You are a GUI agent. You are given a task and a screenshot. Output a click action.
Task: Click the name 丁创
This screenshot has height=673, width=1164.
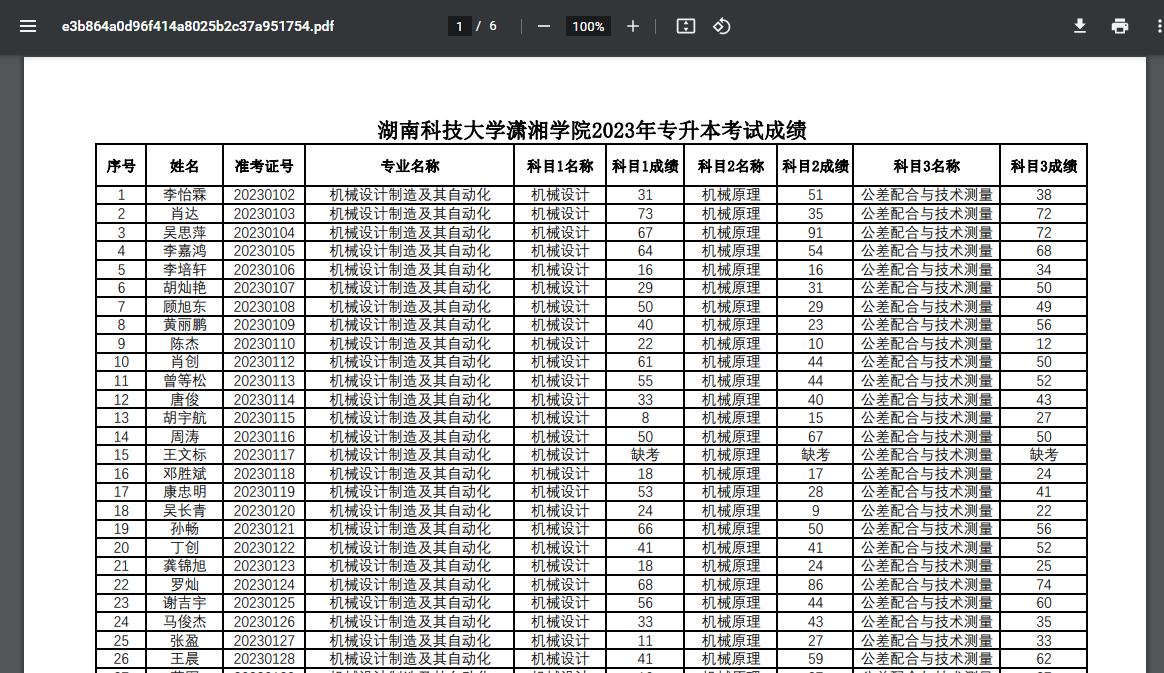[x=185, y=548]
